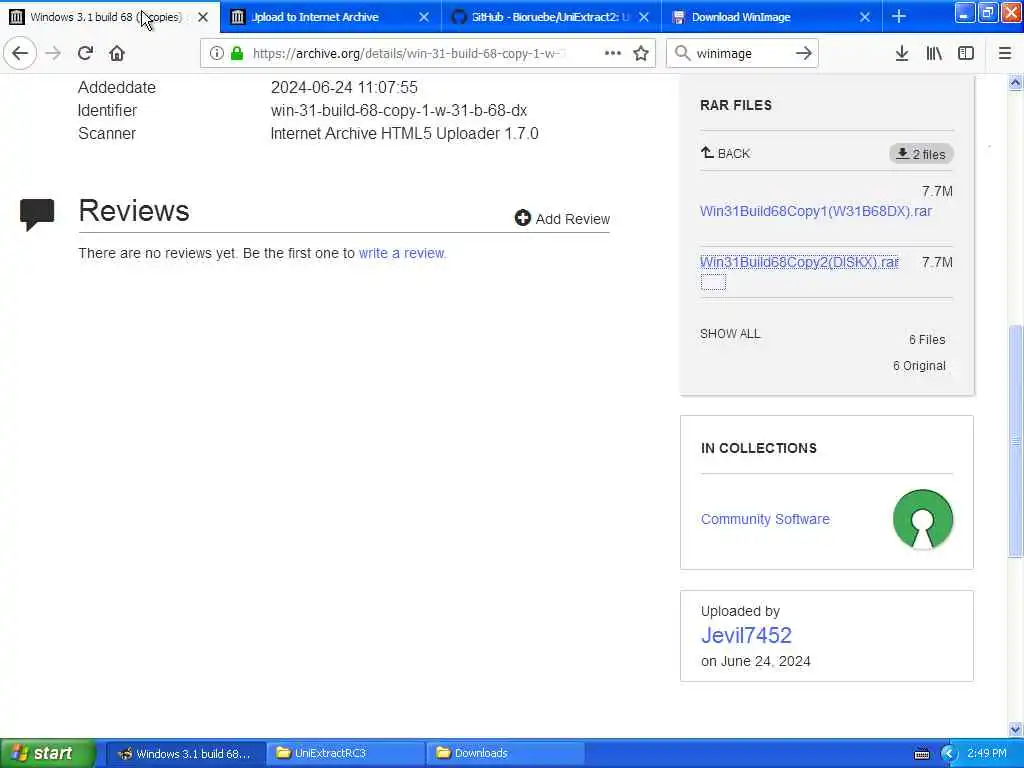Click Add Review
1024x768 pixels.
coord(562,219)
